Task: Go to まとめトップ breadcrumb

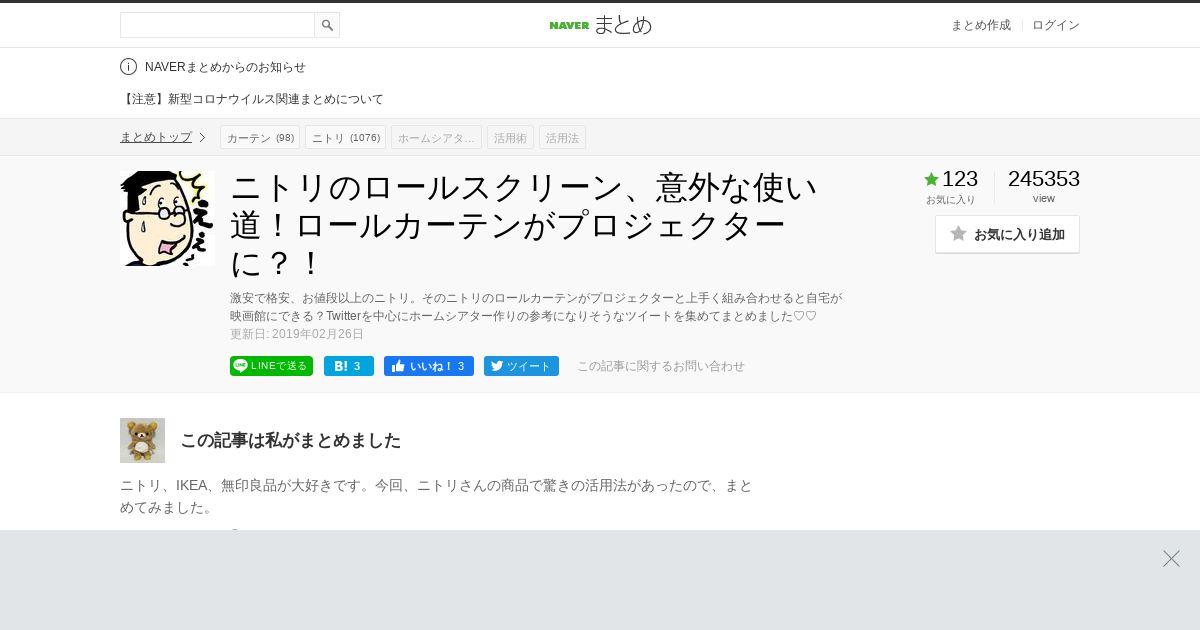Action: [x=156, y=137]
